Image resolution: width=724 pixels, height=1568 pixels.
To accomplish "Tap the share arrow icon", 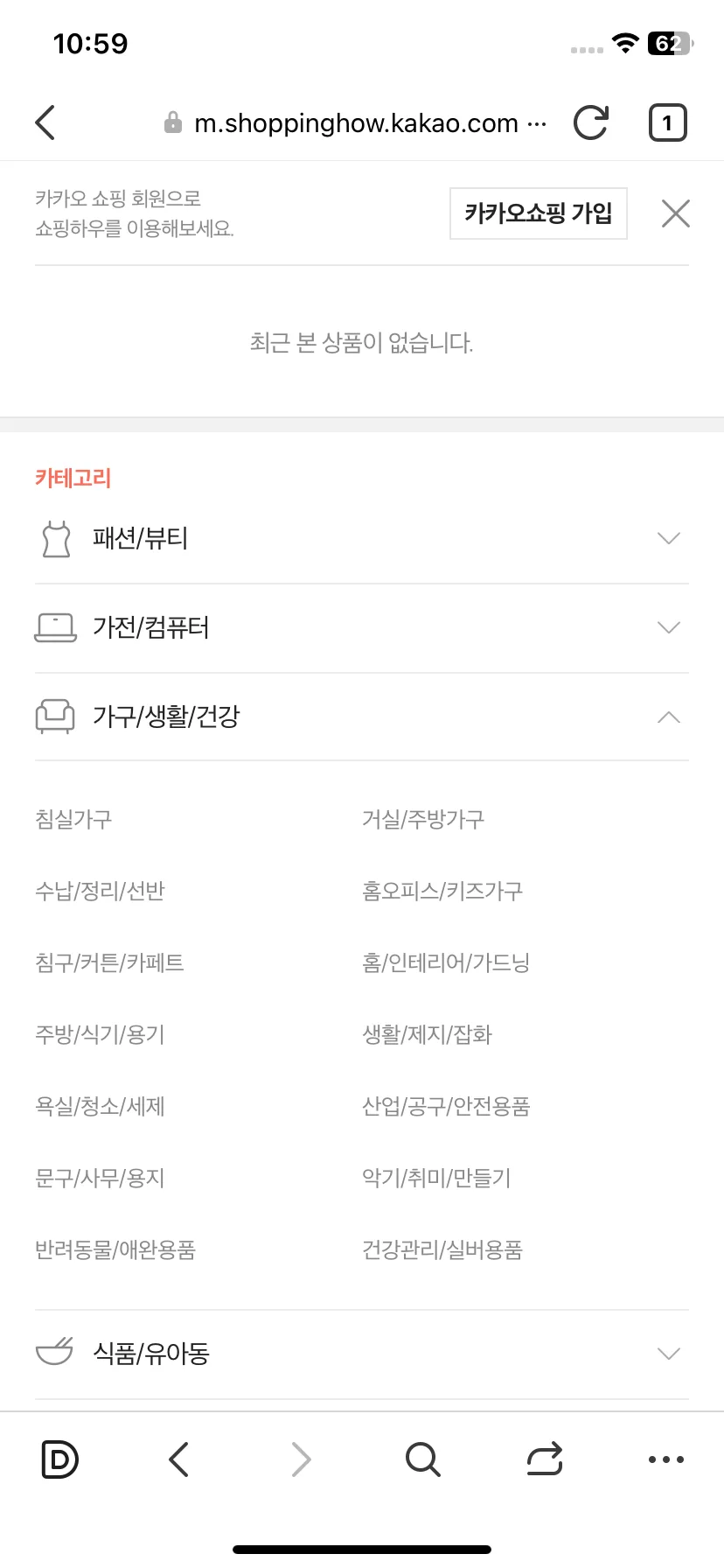I will tap(544, 1459).
